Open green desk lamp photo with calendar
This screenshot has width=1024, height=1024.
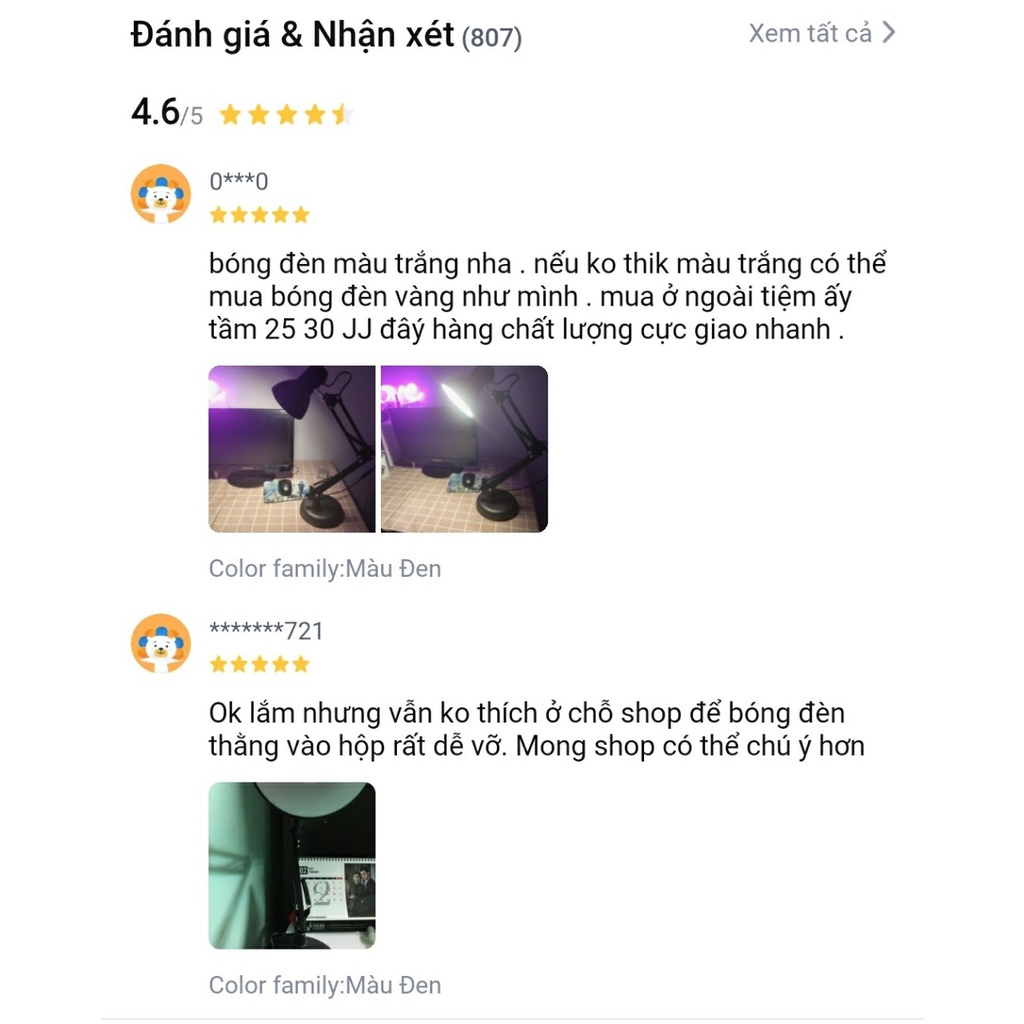coord(292,865)
